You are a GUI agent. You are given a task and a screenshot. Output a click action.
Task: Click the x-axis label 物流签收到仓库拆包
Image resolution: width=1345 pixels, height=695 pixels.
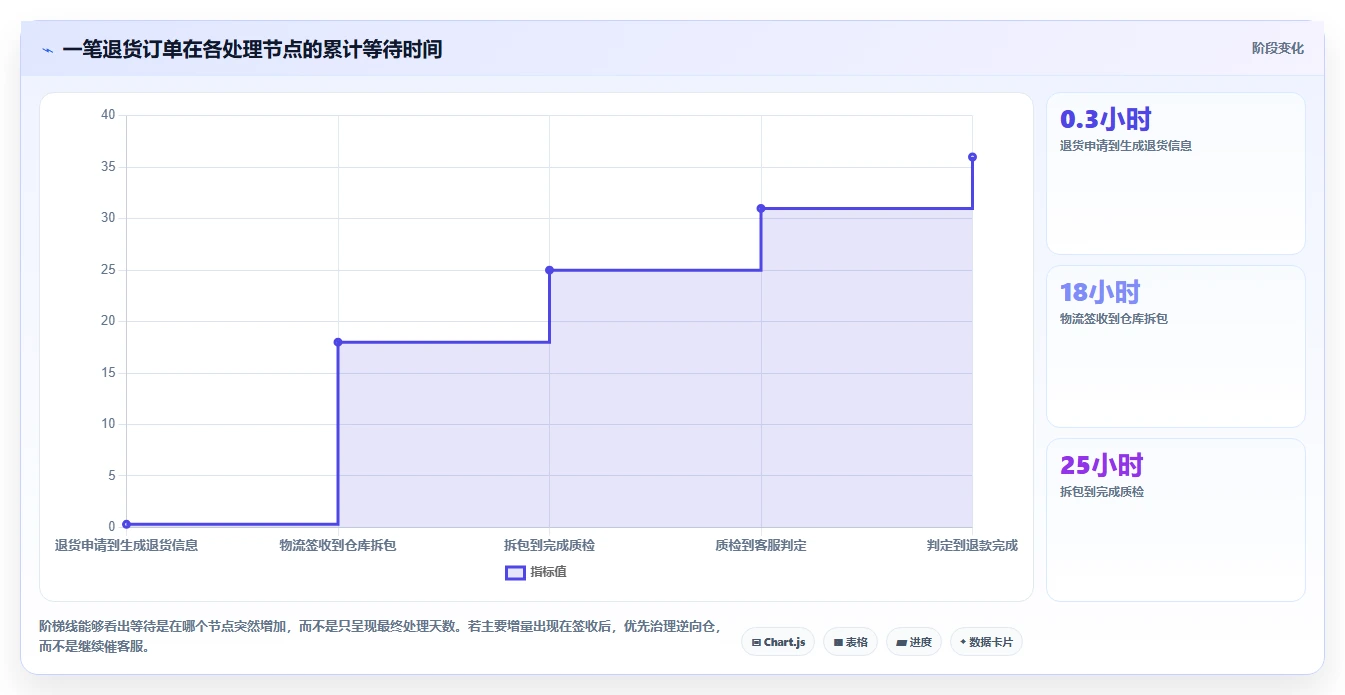338,546
